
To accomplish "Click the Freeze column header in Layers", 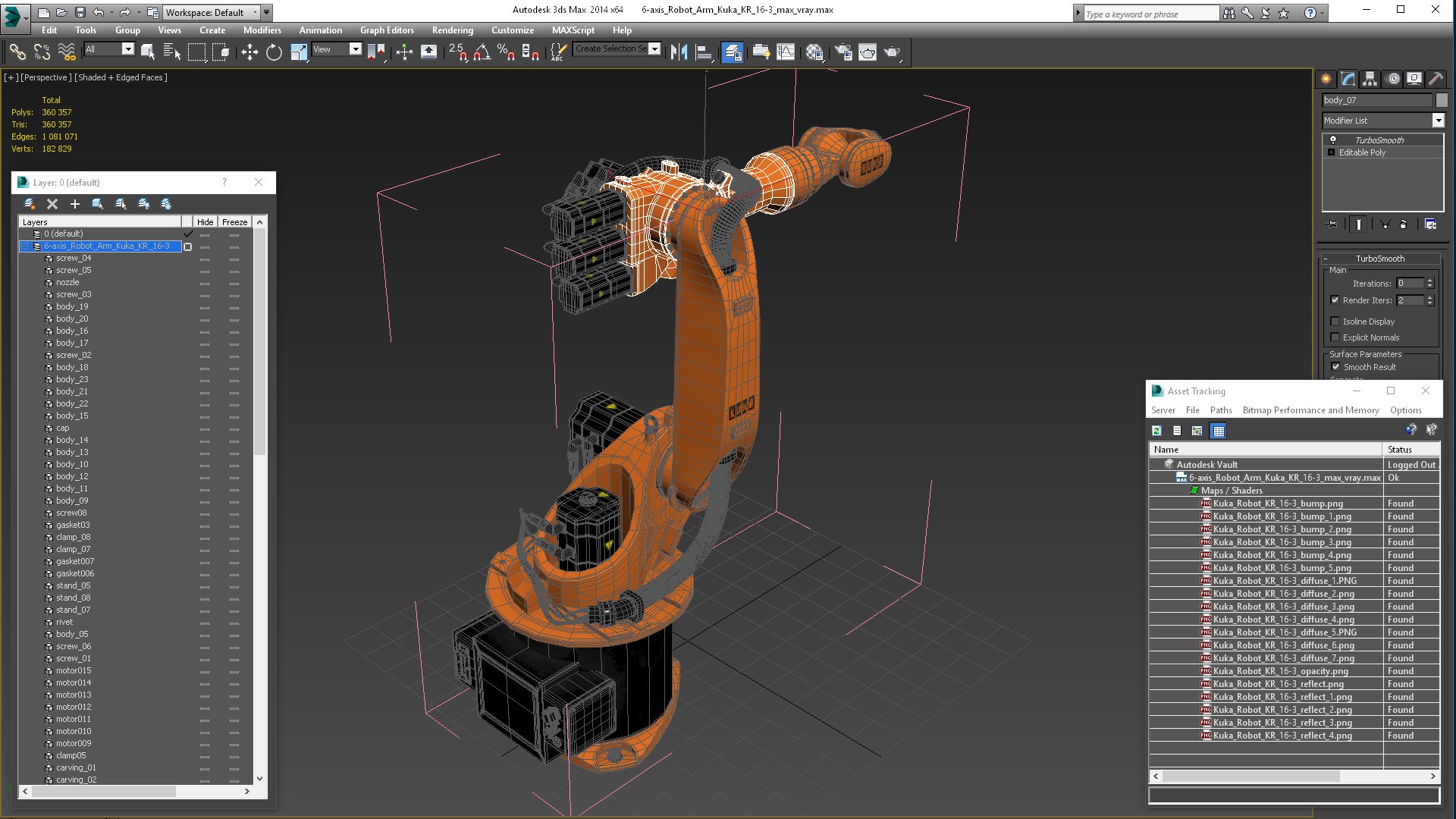I will 234,221.
